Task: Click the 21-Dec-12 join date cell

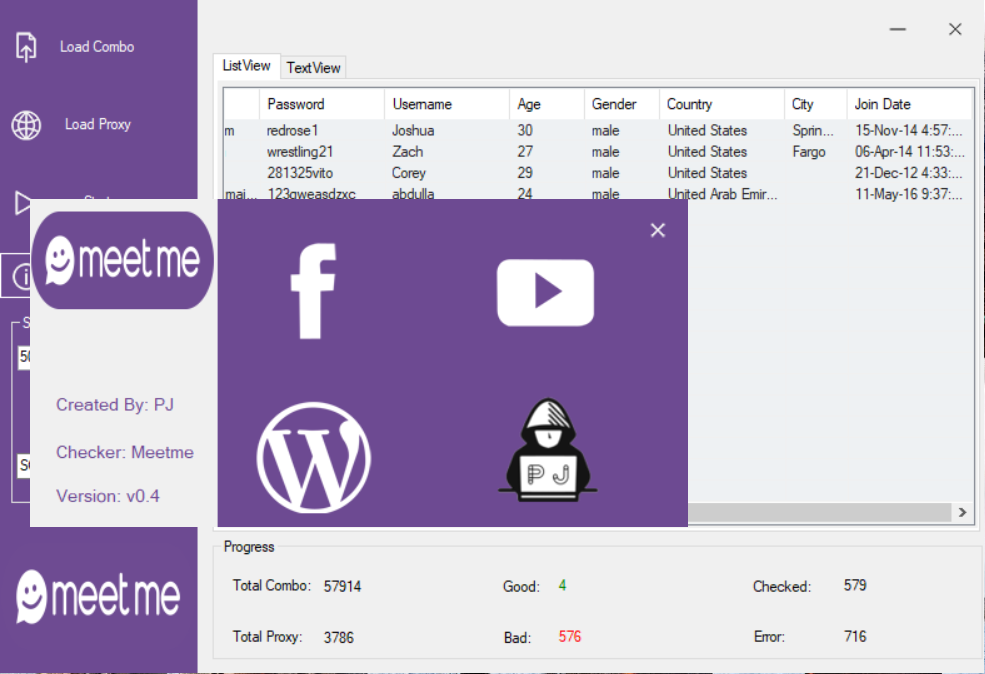Action: (x=908, y=173)
